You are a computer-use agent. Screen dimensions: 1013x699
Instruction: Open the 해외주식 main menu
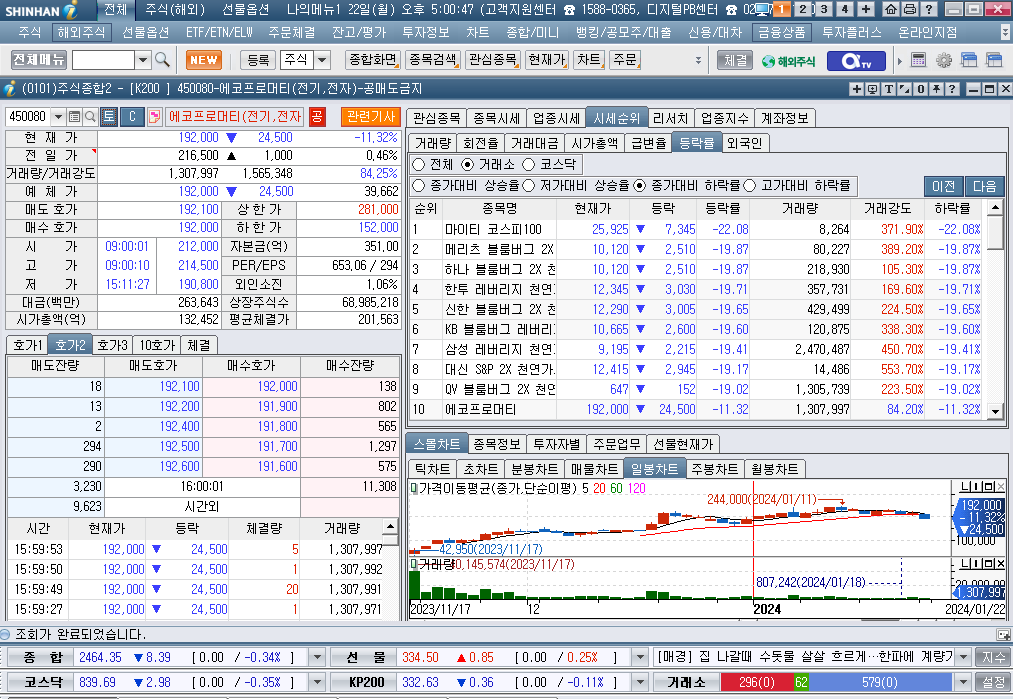point(81,32)
